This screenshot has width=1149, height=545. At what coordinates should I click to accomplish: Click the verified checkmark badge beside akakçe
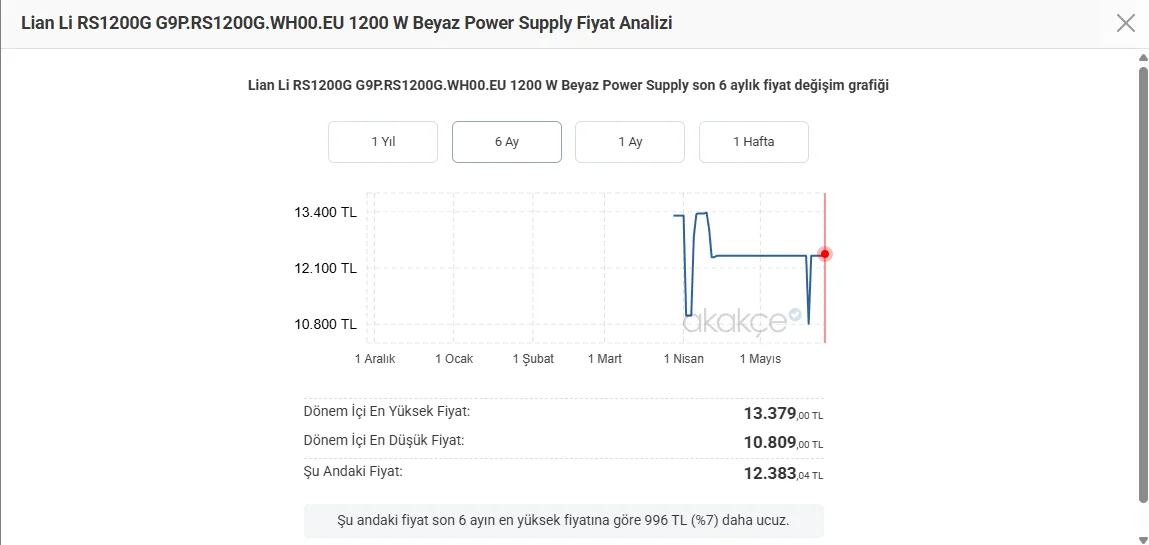(x=795, y=315)
